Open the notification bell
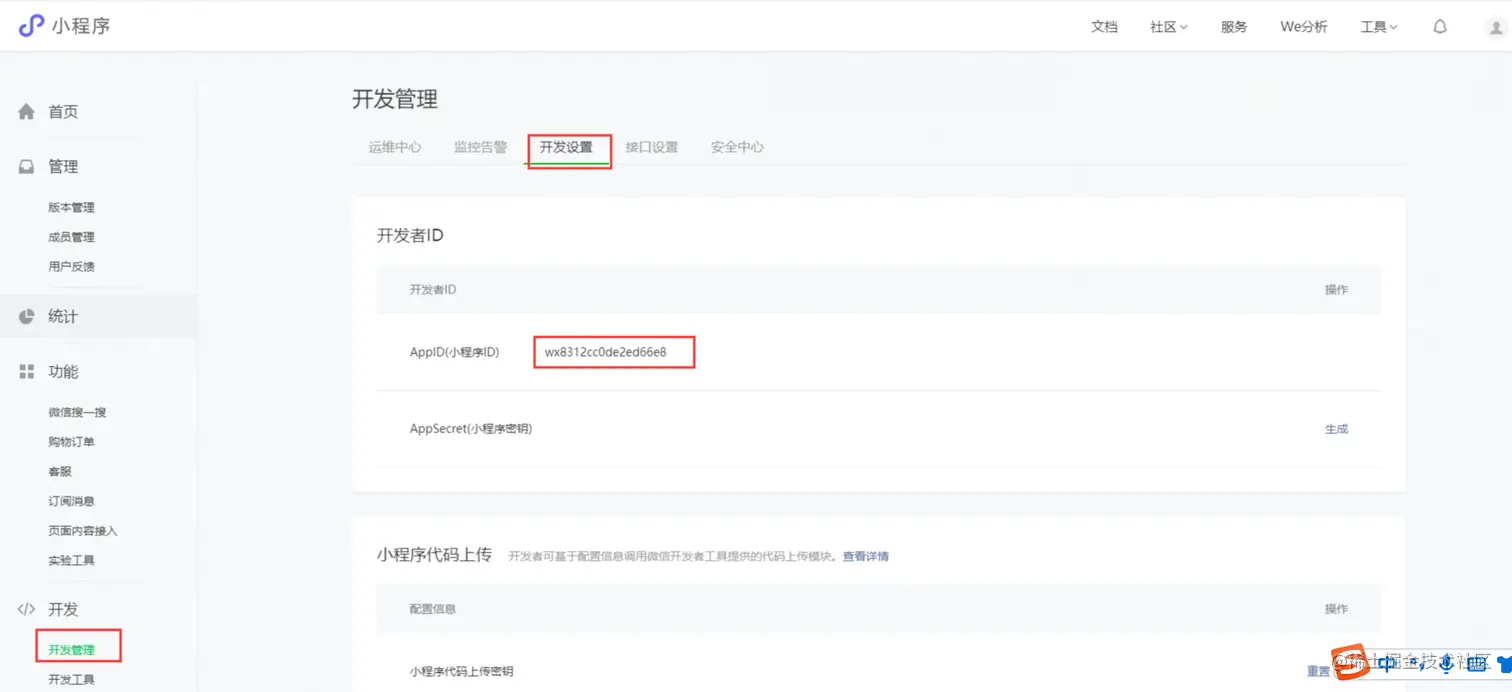Viewport: 1512px width, 692px height. point(1440,27)
